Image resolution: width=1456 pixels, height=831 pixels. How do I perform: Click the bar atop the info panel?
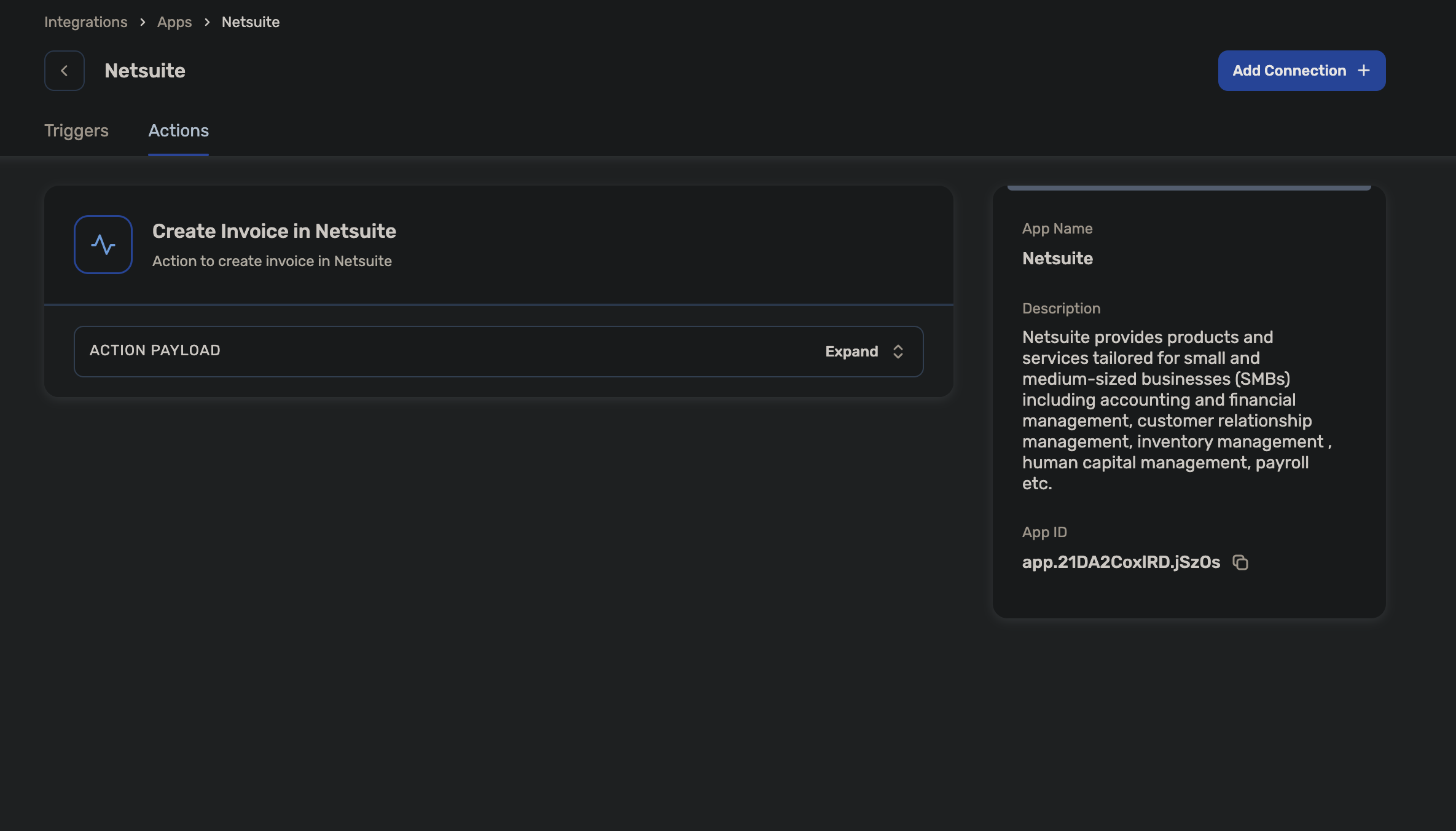[1189, 187]
